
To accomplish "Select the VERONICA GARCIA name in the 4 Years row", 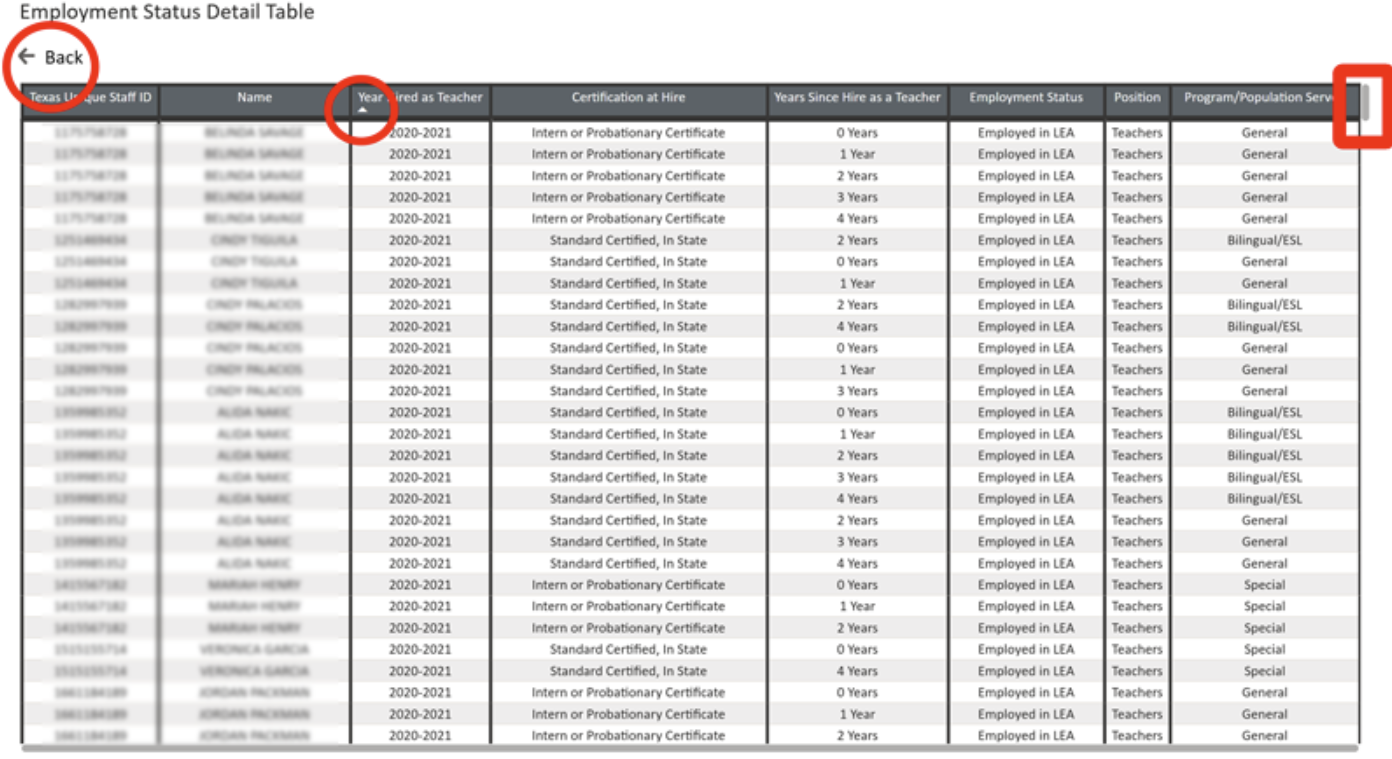I will pyautogui.click(x=255, y=671).
